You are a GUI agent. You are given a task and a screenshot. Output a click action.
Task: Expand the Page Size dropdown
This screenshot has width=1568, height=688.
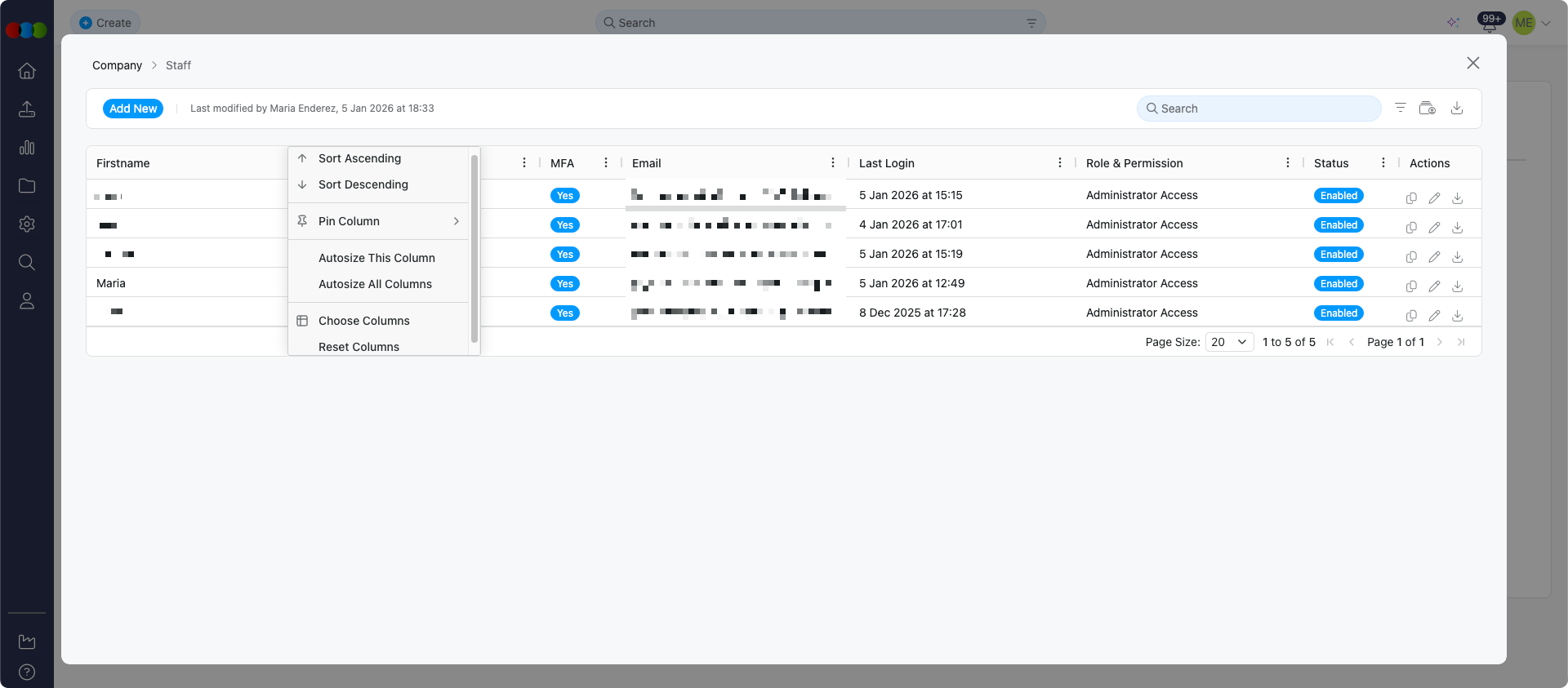point(1229,342)
